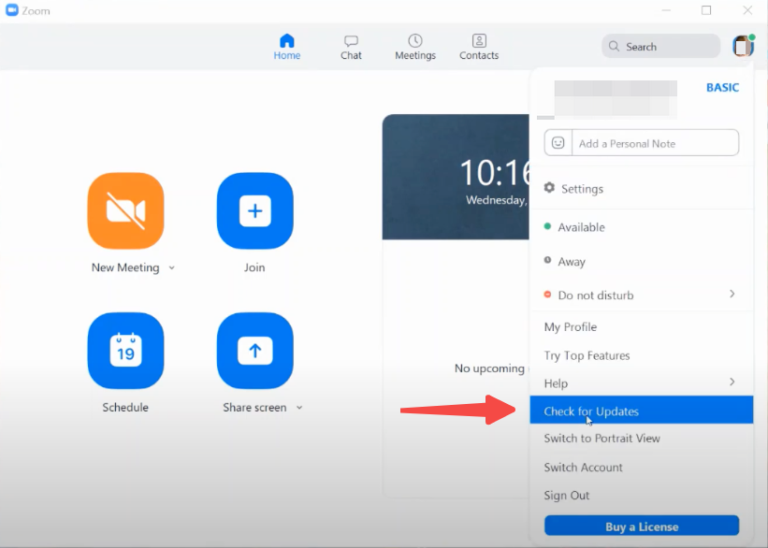Choose Check for Updates

click(x=642, y=410)
